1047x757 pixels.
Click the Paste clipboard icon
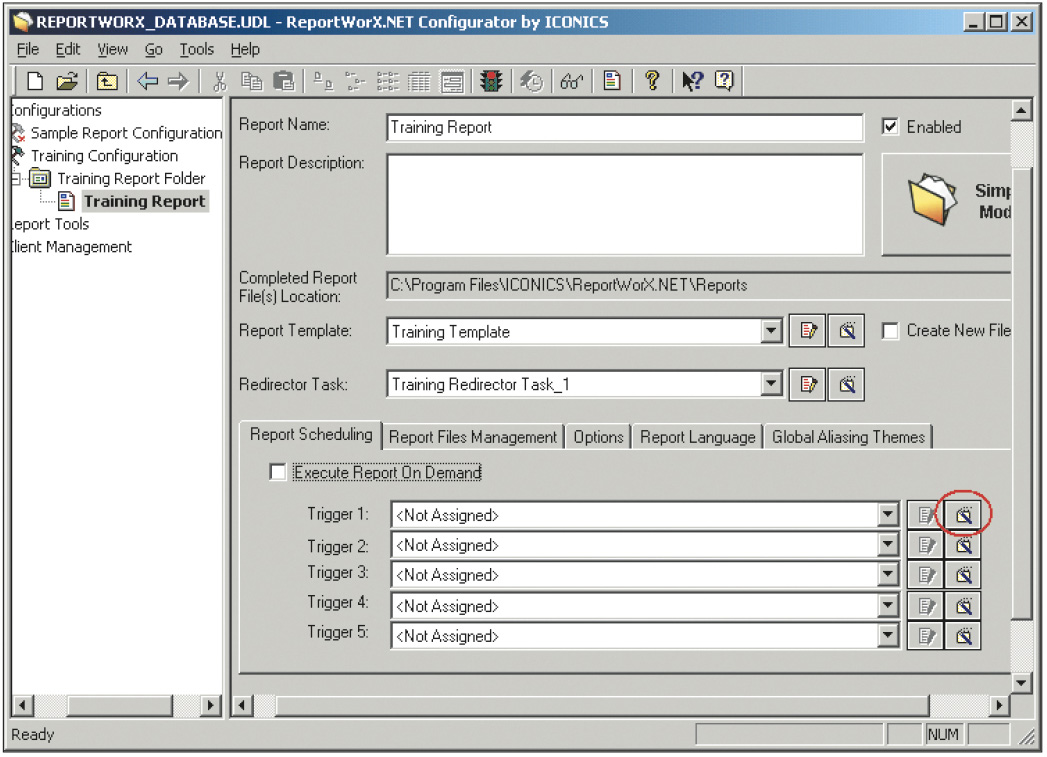pos(284,81)
